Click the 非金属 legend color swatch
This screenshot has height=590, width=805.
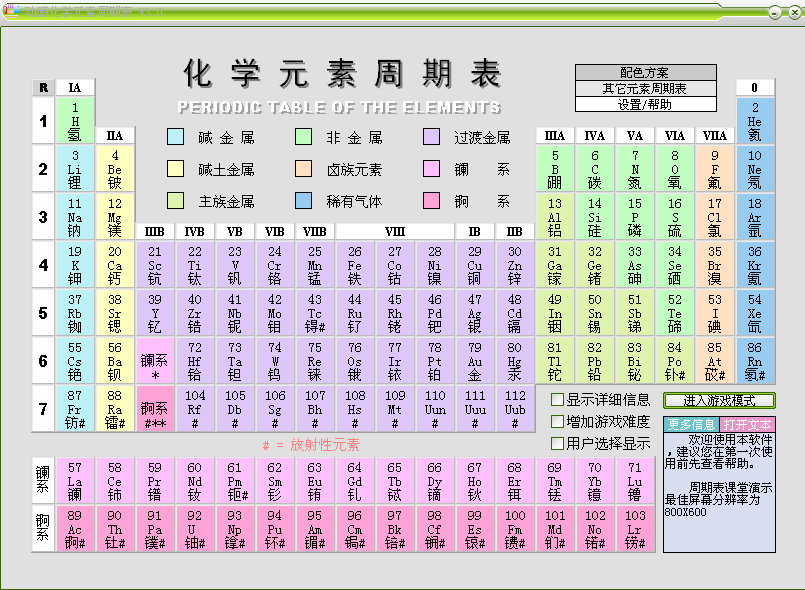point(303,137)
